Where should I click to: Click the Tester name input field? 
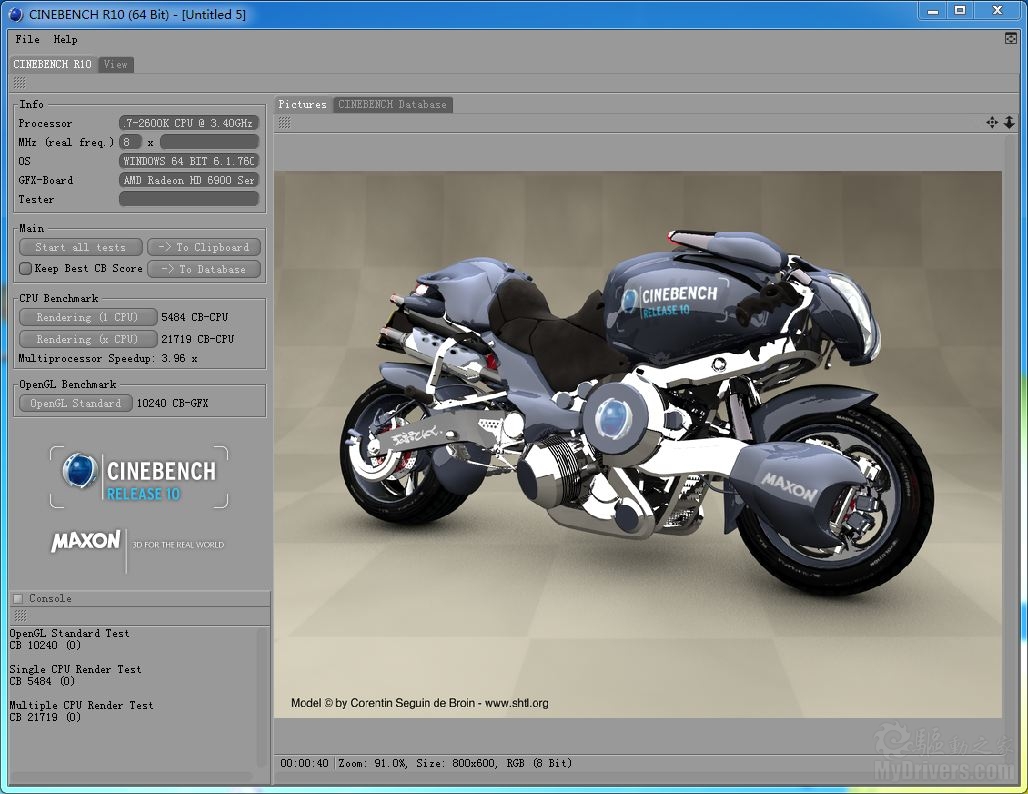point(189,199)
